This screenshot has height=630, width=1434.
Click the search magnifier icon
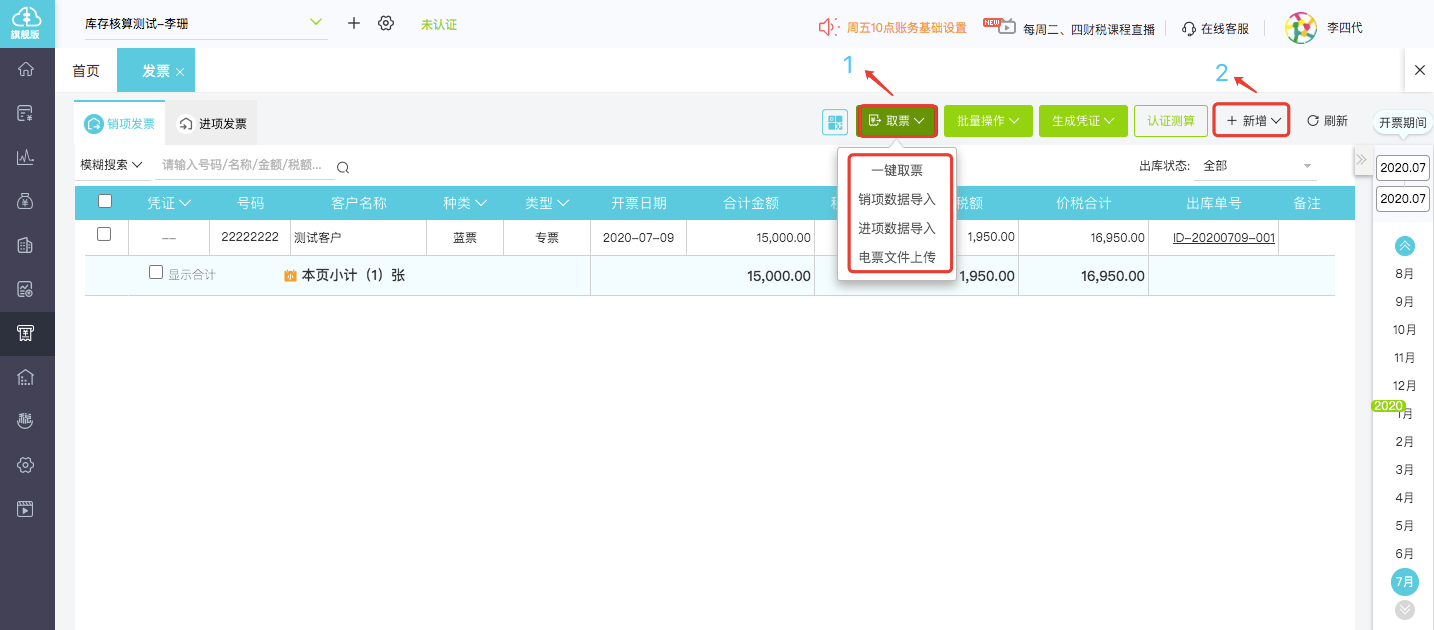click(x=343, y=168)
